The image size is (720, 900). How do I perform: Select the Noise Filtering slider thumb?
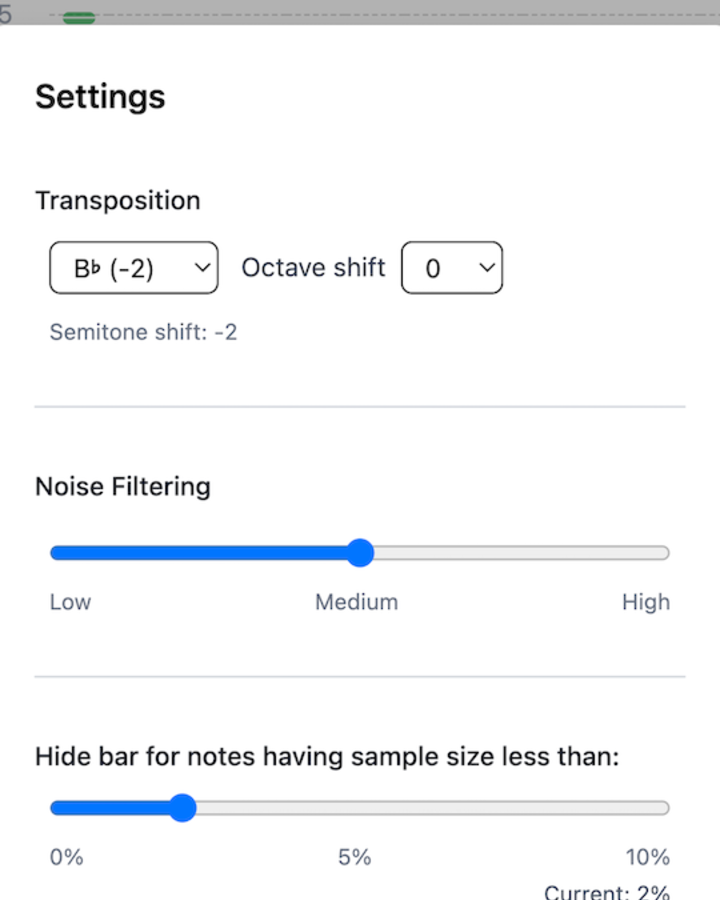pyautogui.click(x=360, y=552)
